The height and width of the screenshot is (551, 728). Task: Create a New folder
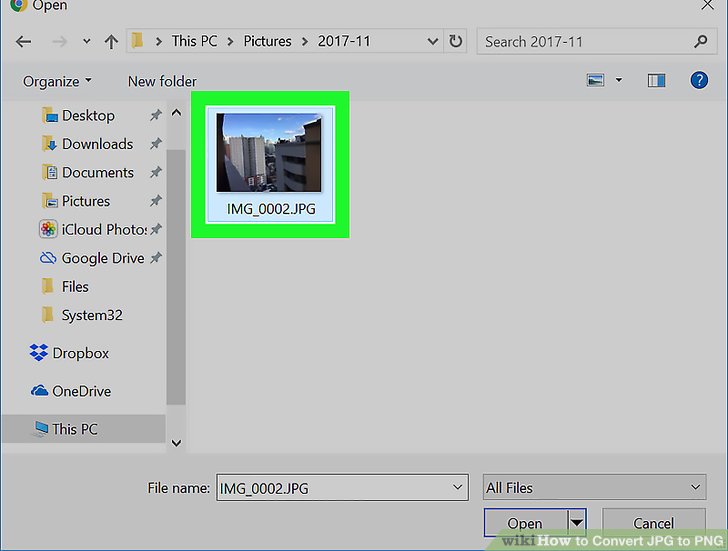[162, 82]
